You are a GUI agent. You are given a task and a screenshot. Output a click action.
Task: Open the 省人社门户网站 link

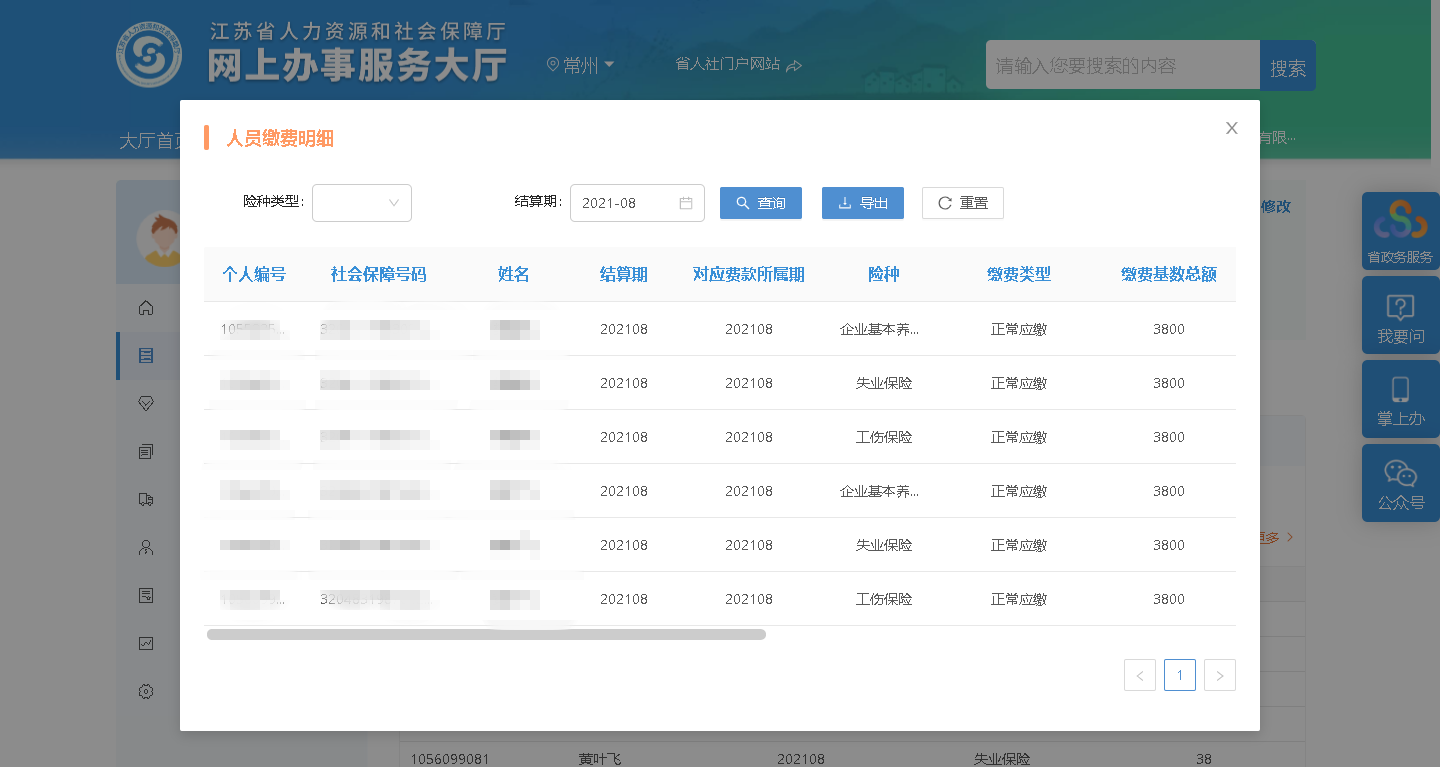point(738,64)
